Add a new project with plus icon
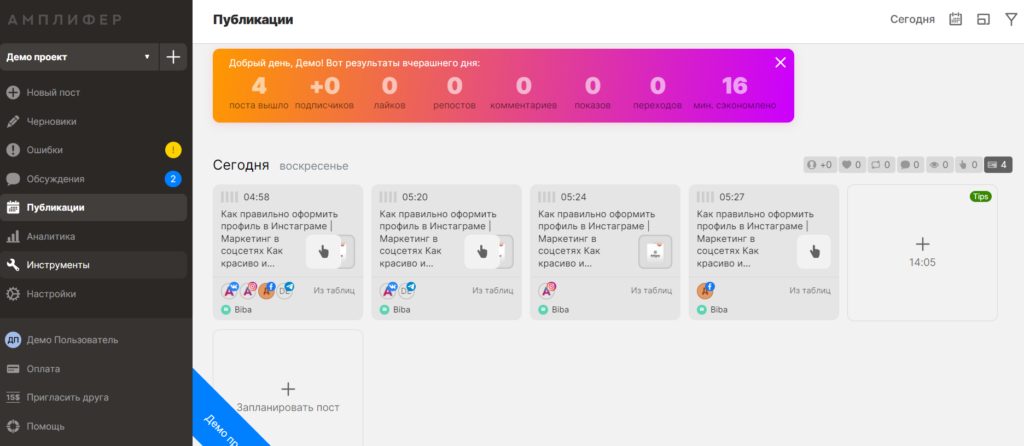The height and width of the screenshot is (446, 1024). click(173, 57)
